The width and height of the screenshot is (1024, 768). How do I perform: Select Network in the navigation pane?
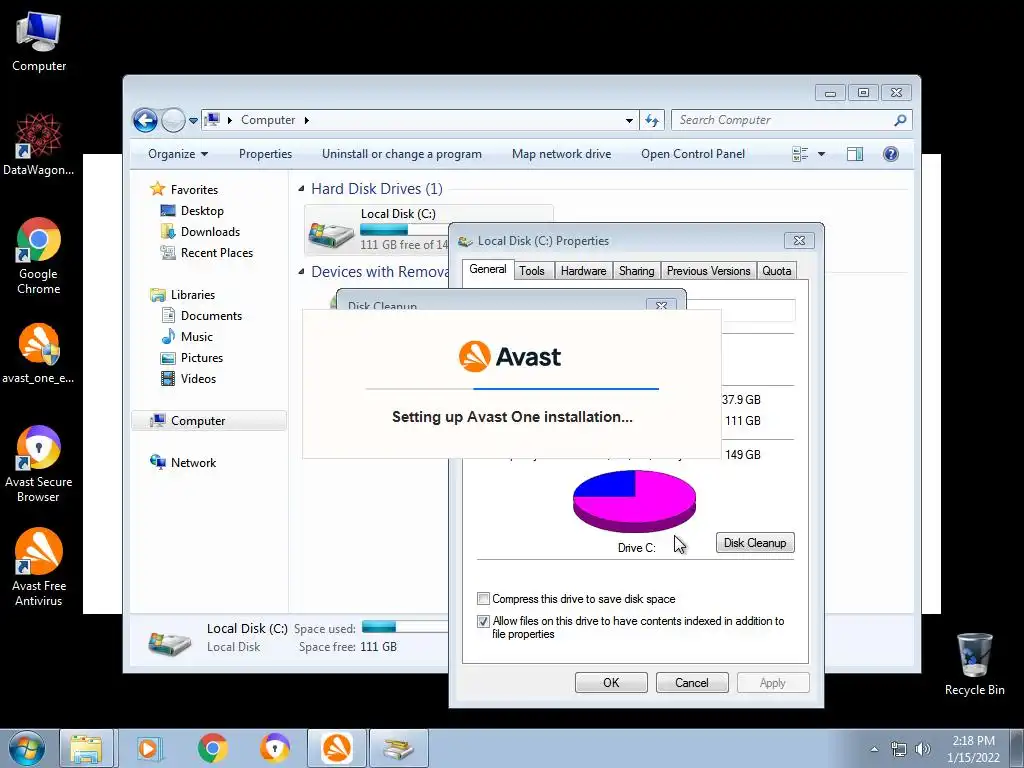[193, 462]
